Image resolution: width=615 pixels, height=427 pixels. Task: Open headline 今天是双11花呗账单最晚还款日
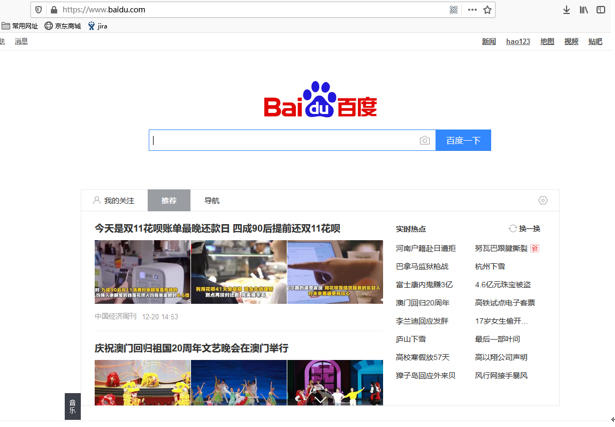[217, 228]
